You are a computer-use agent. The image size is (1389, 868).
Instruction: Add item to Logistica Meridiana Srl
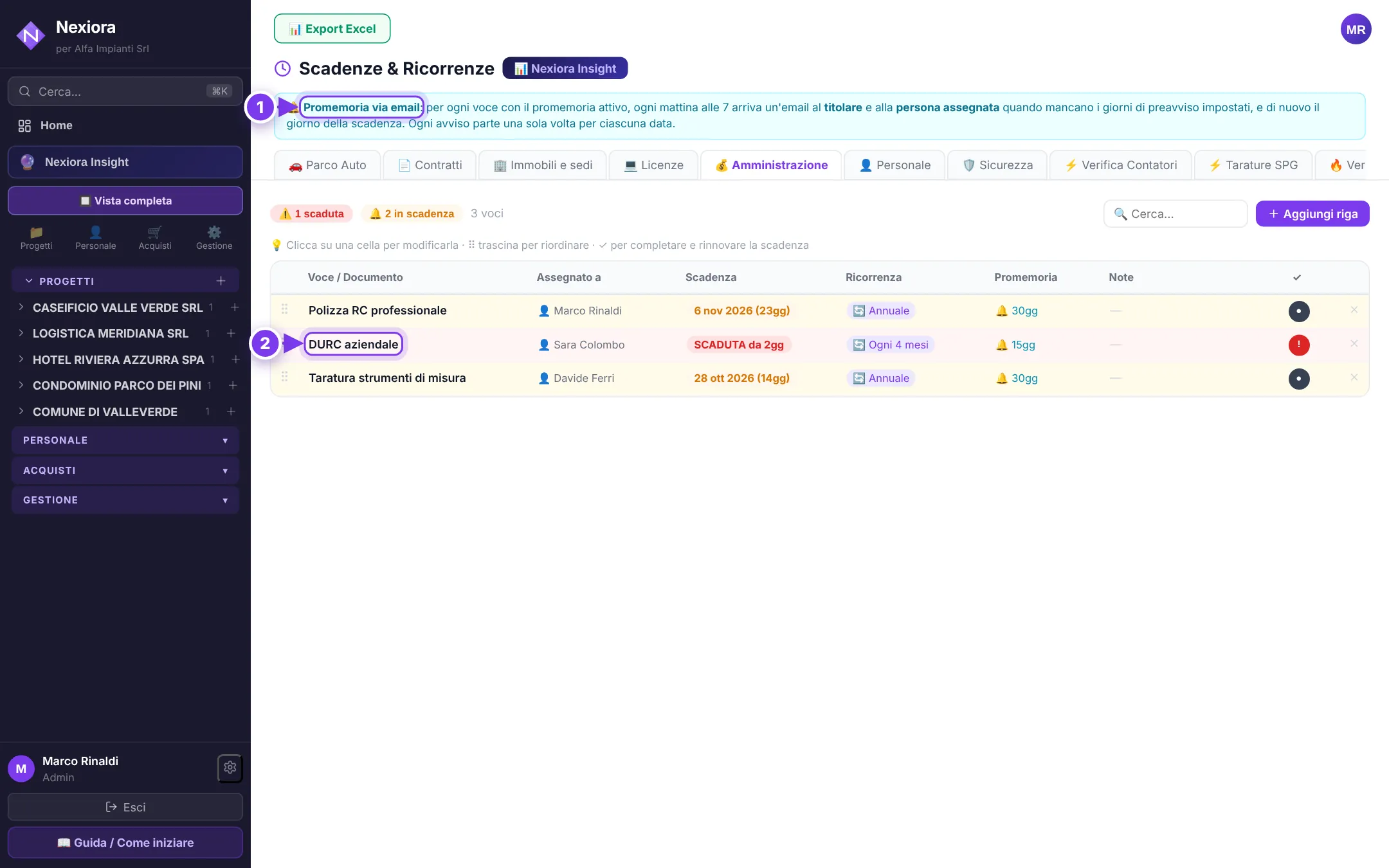tap(231, 333)
